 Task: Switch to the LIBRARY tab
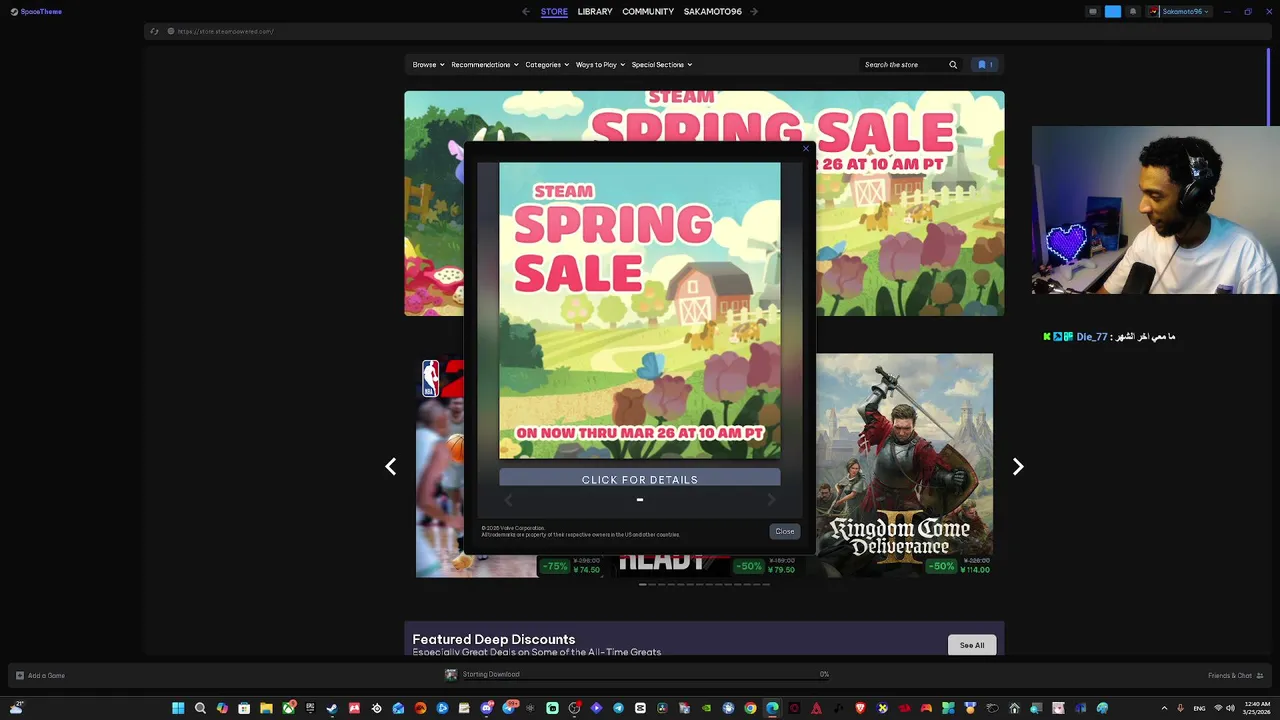[x=595, y=12]
